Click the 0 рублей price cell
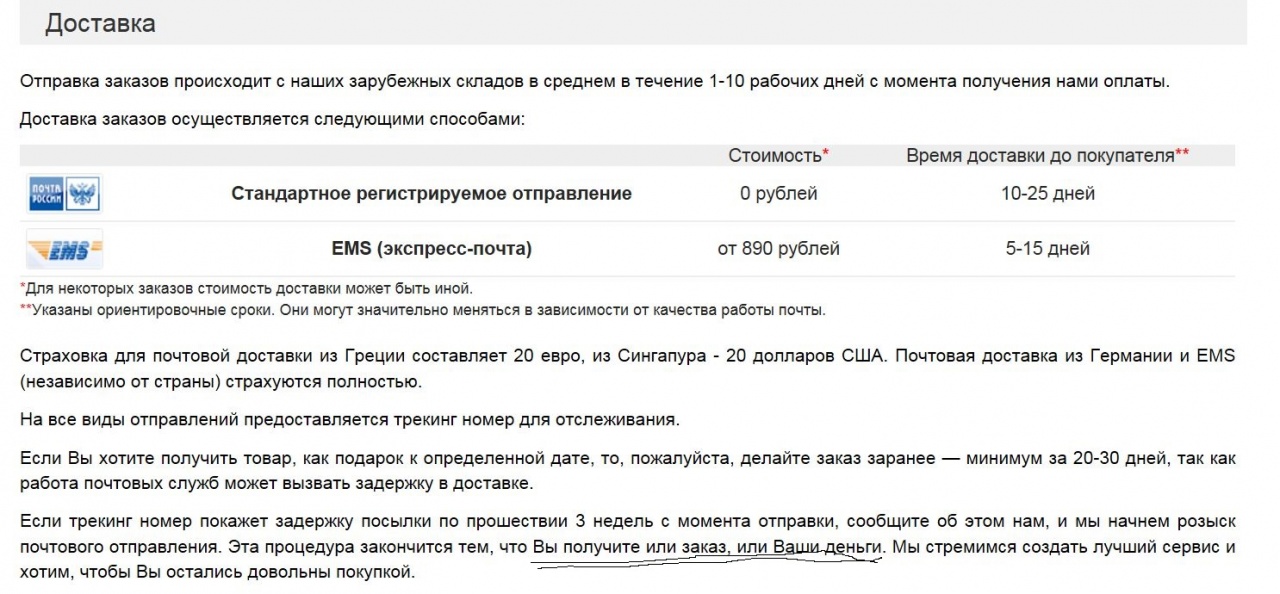 (778, 194)
